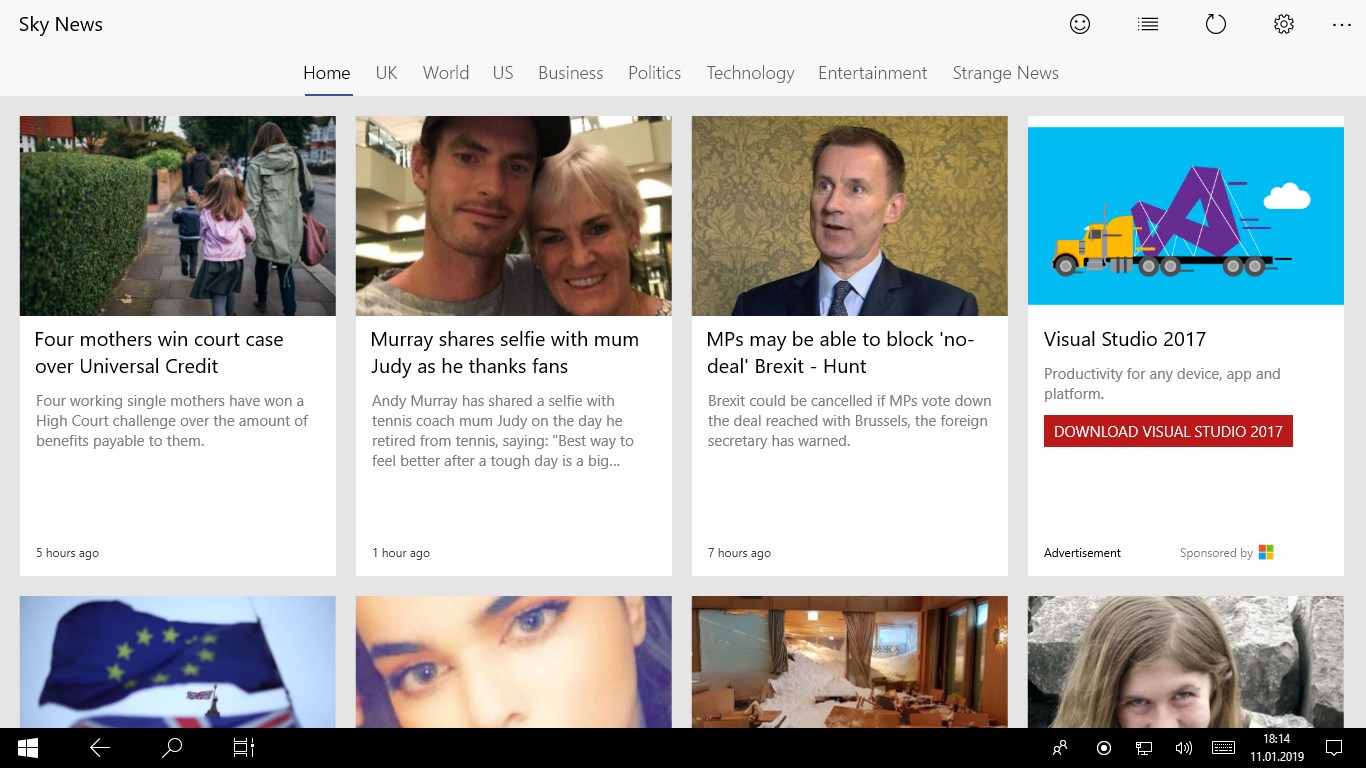Click the Murray and Judy selfie photo
1366x768 pixels.
point(514,216)
